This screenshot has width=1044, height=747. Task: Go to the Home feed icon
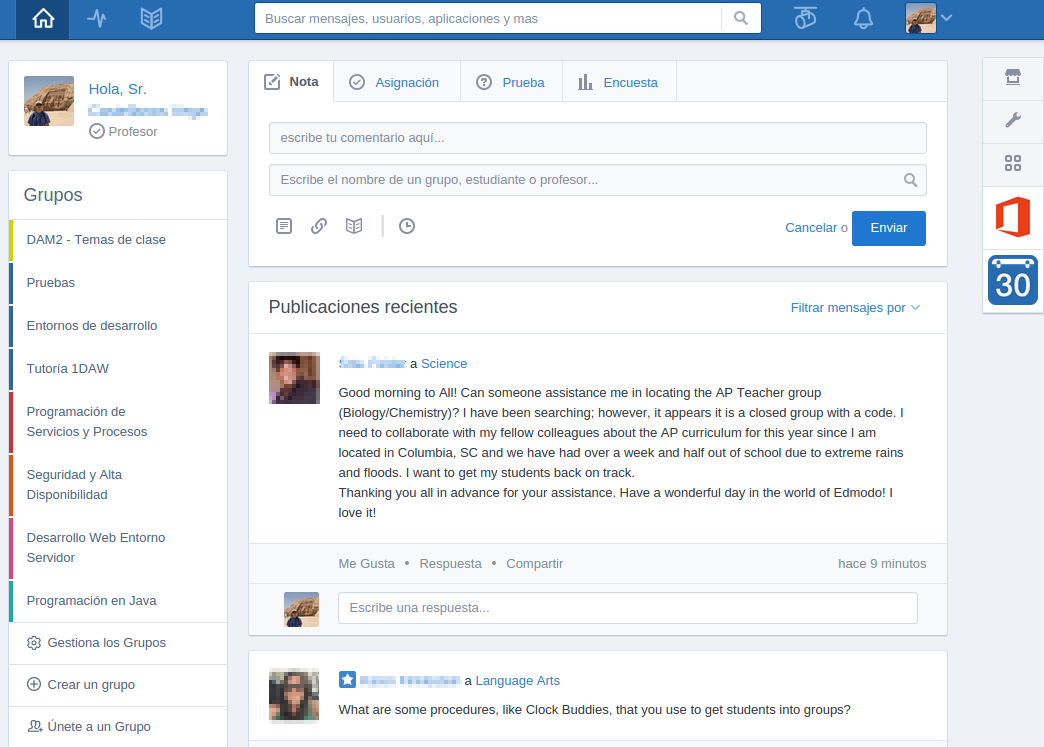pos(43,19)
